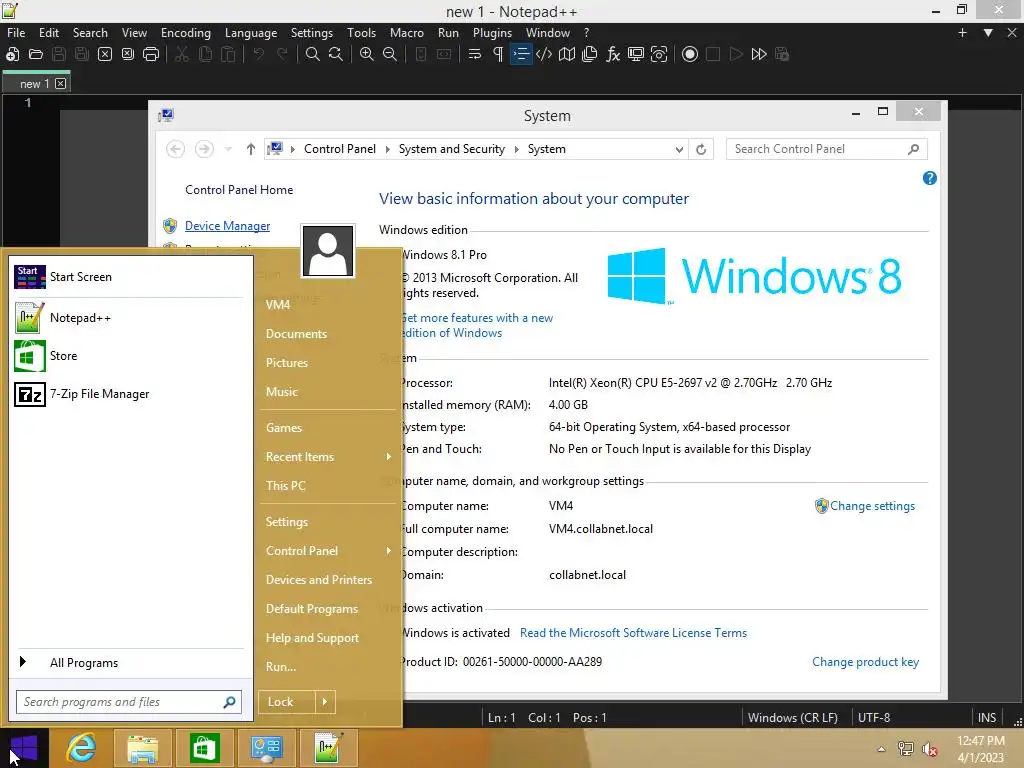Click the New file icon in Notepad++

[12, 54]
